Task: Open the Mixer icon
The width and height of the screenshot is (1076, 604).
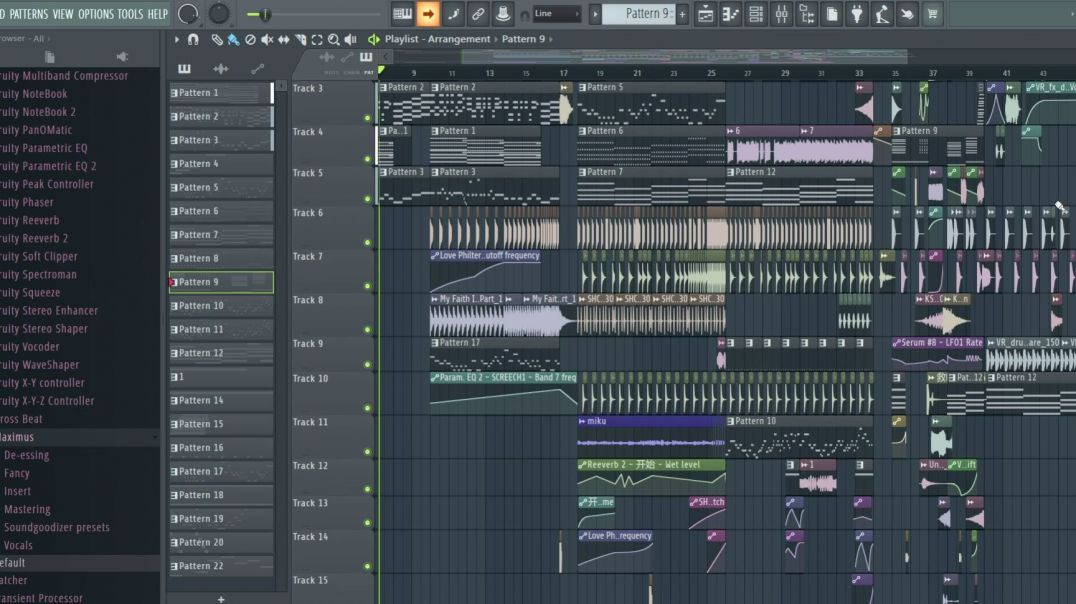Action: [x=781, y=14]
